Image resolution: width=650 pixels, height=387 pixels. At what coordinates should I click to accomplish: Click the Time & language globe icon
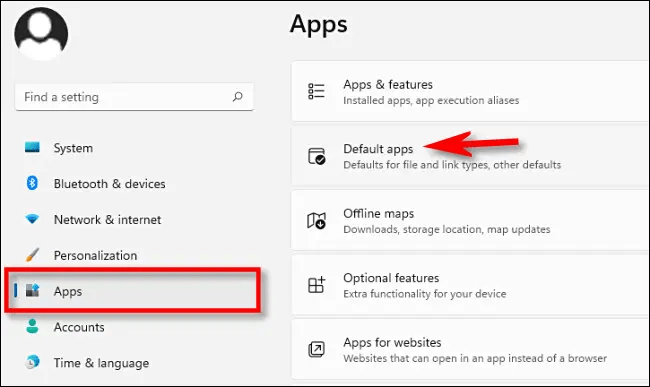pos(32,362)
